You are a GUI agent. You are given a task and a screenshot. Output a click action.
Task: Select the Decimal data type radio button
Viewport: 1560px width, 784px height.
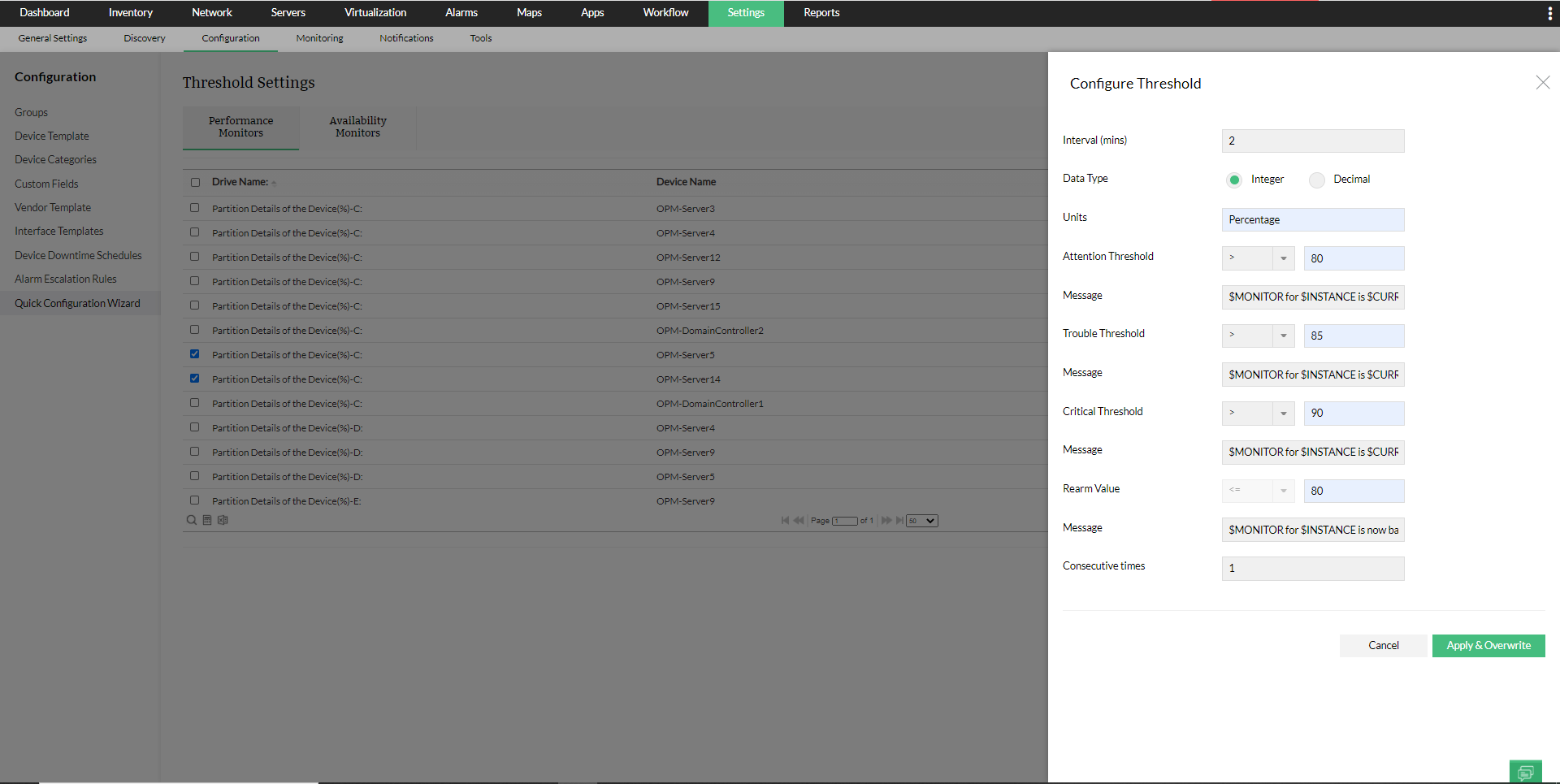[1316, 180]
